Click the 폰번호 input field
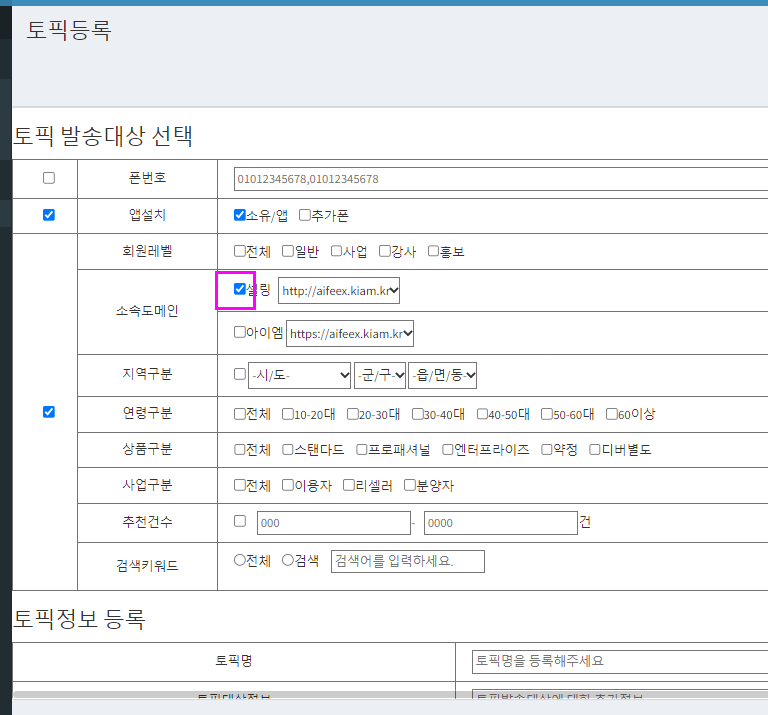Screen dimensions: 768x715 click(x=500, y=179)
